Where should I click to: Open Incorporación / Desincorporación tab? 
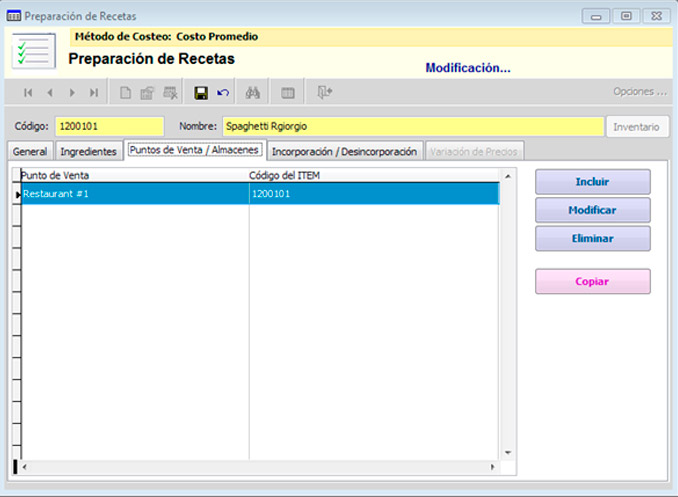[x=344, y=151]
